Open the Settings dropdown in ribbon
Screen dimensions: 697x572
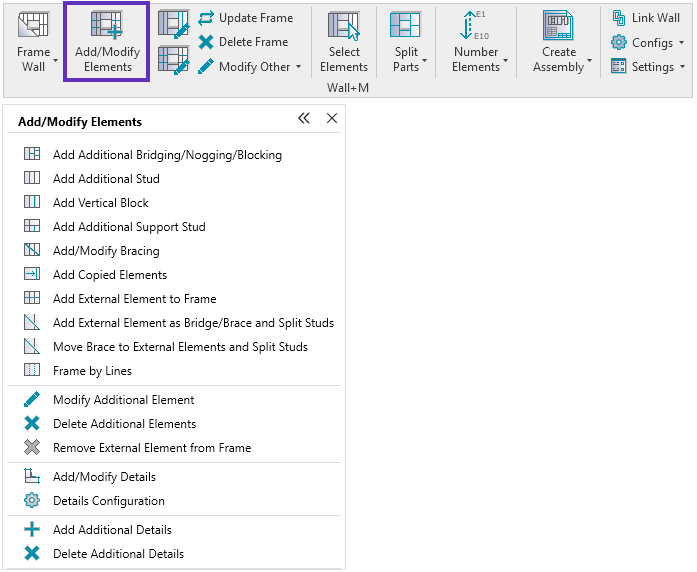(x=649, y=67)
